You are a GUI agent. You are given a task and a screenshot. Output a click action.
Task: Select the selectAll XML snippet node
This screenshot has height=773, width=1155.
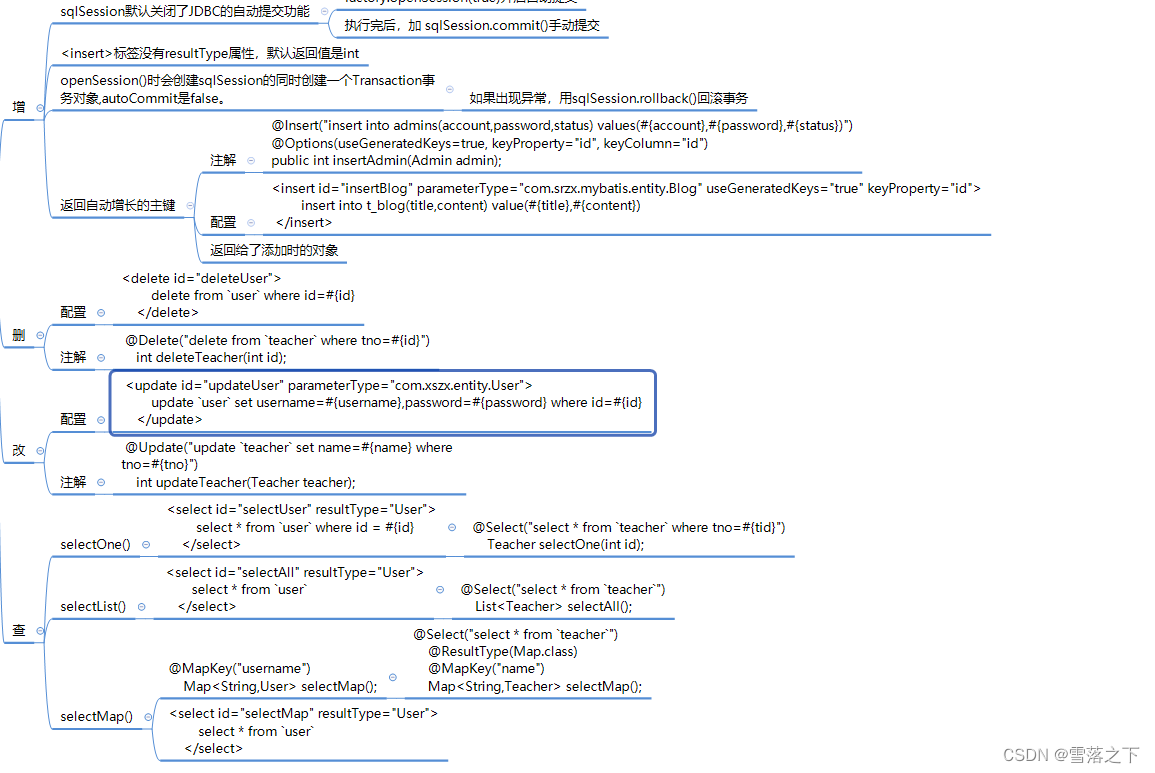(295, 590)
